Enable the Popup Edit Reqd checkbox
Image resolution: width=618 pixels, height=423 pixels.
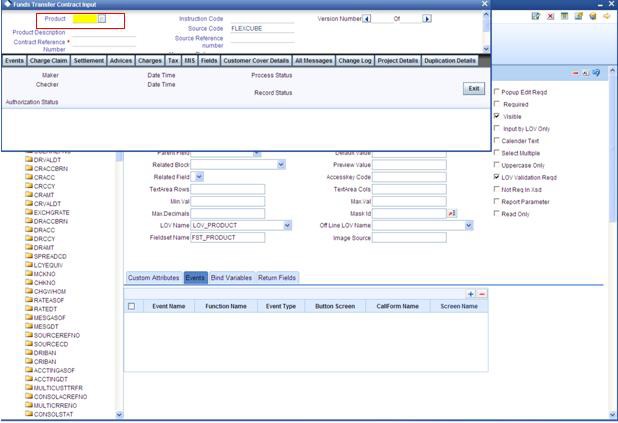[497, 91]
